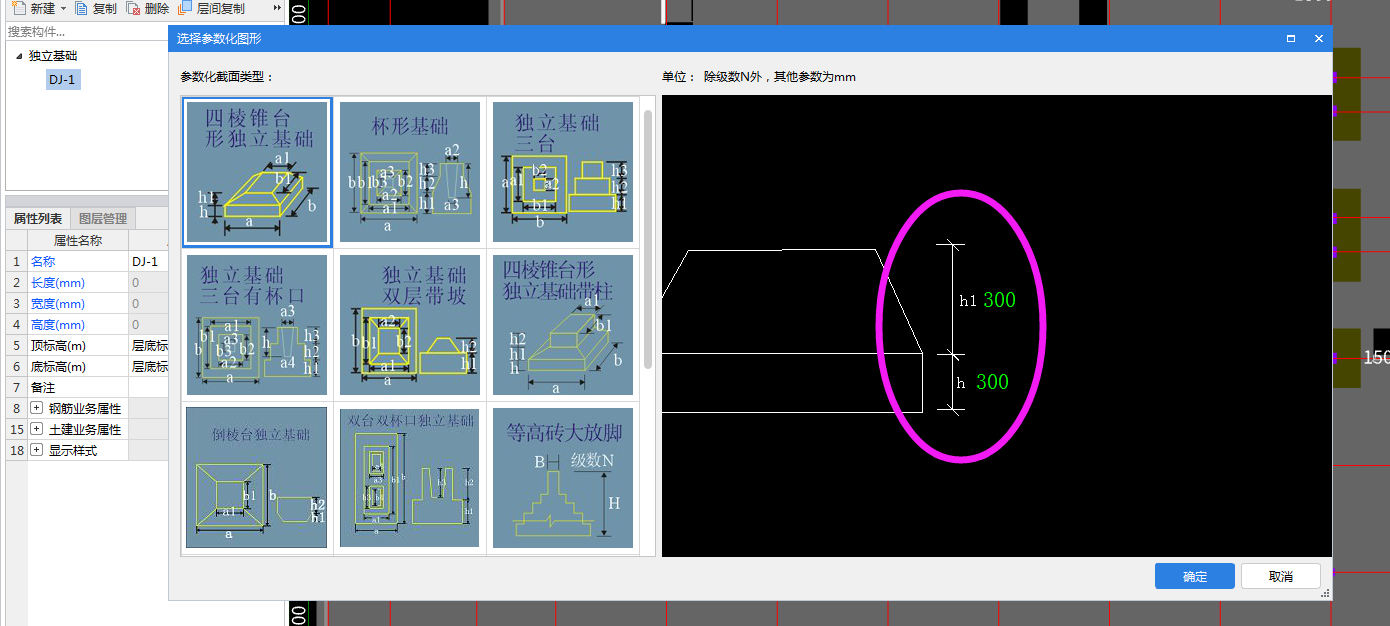Click the 复制 (Copy) toolbar icon
The image size is (1390, 626).
(83, 8)
